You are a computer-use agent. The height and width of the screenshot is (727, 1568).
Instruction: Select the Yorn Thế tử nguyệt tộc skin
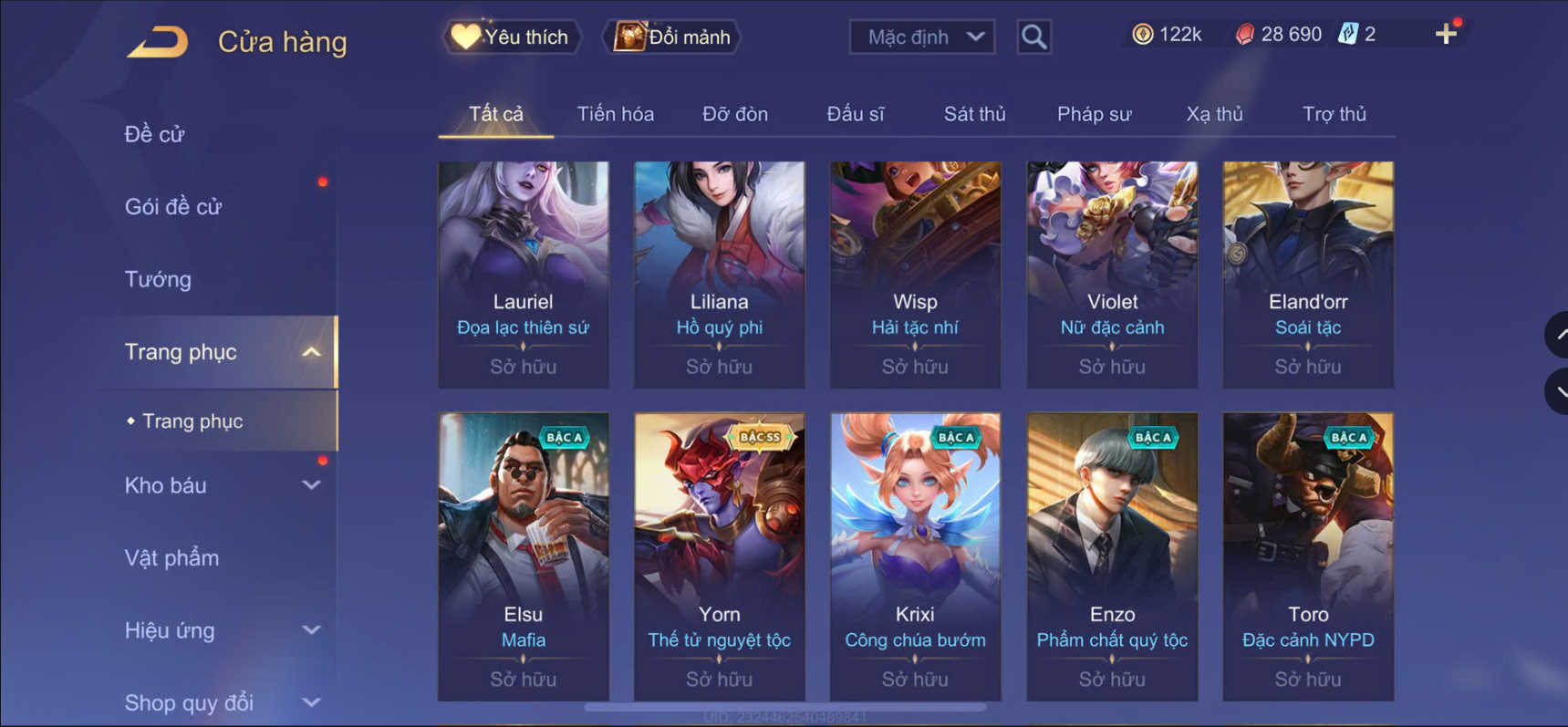click(720, 556)
